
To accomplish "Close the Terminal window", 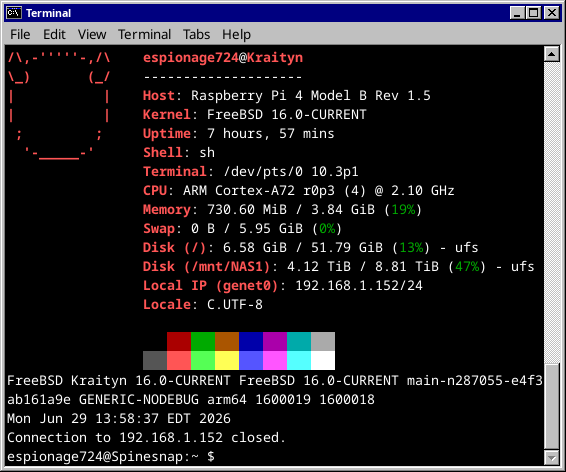I will 552,13.
